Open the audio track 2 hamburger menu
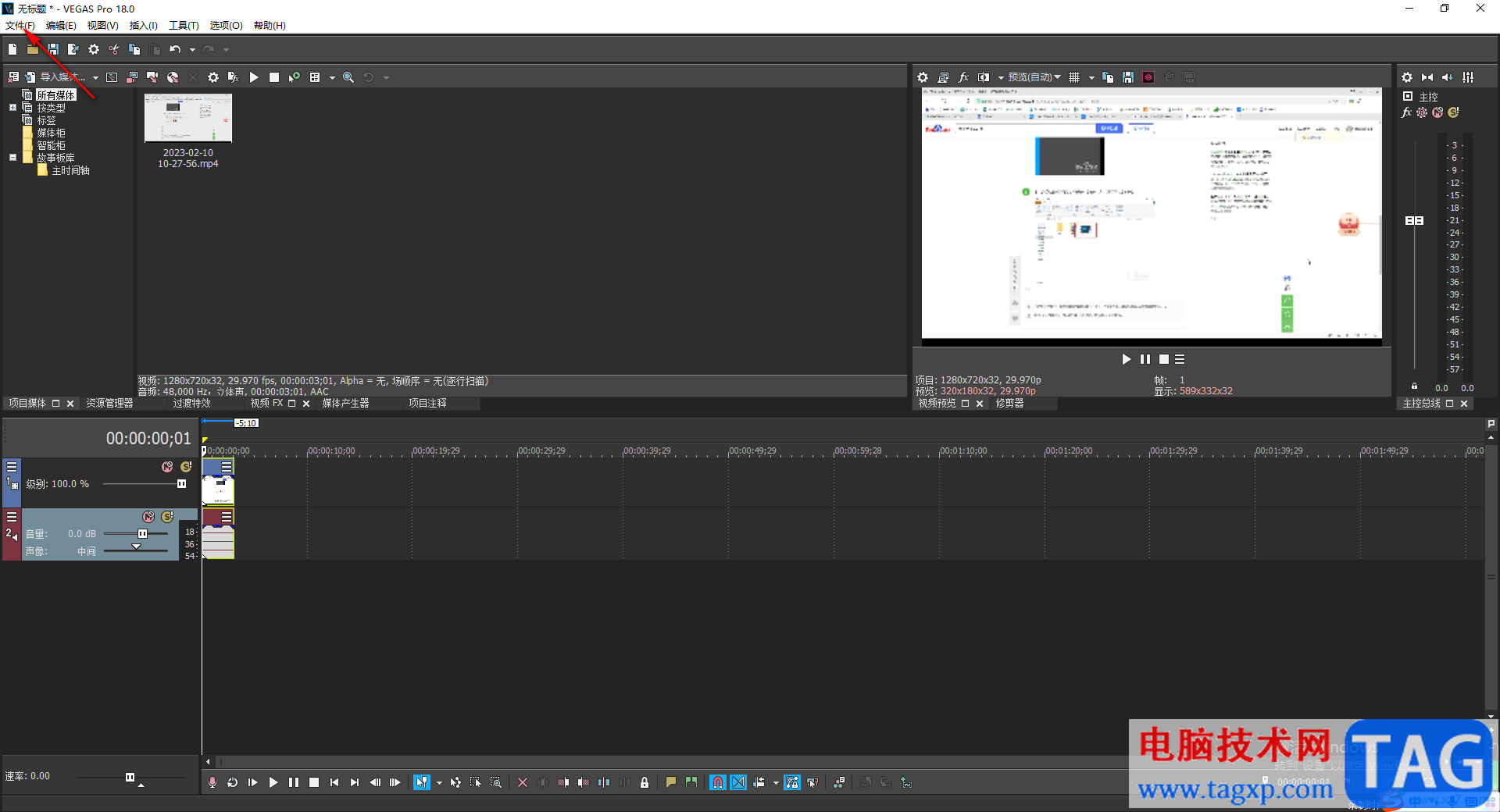 pyautogui.click(x=12, y=517)
